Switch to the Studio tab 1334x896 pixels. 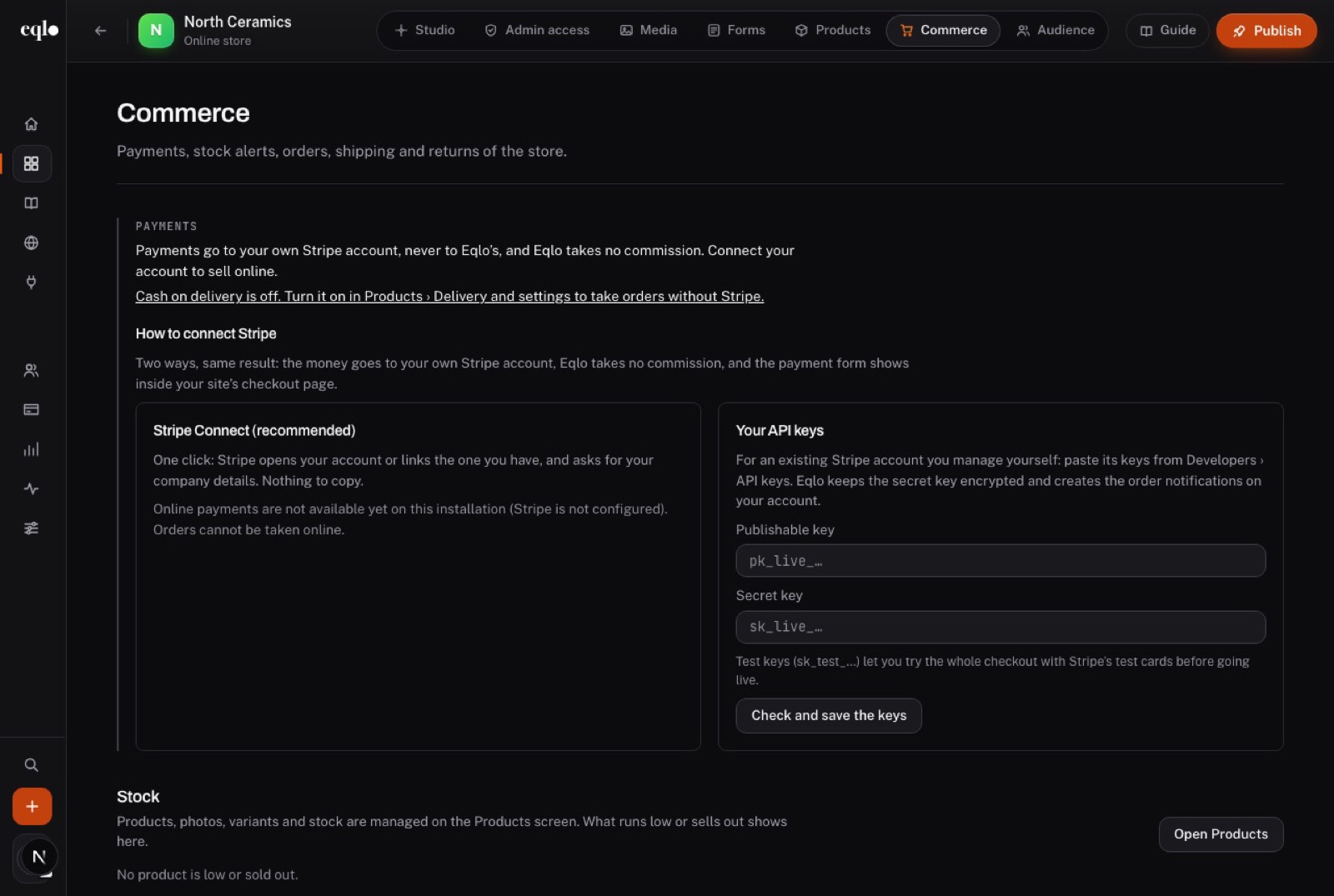[425, 30]
